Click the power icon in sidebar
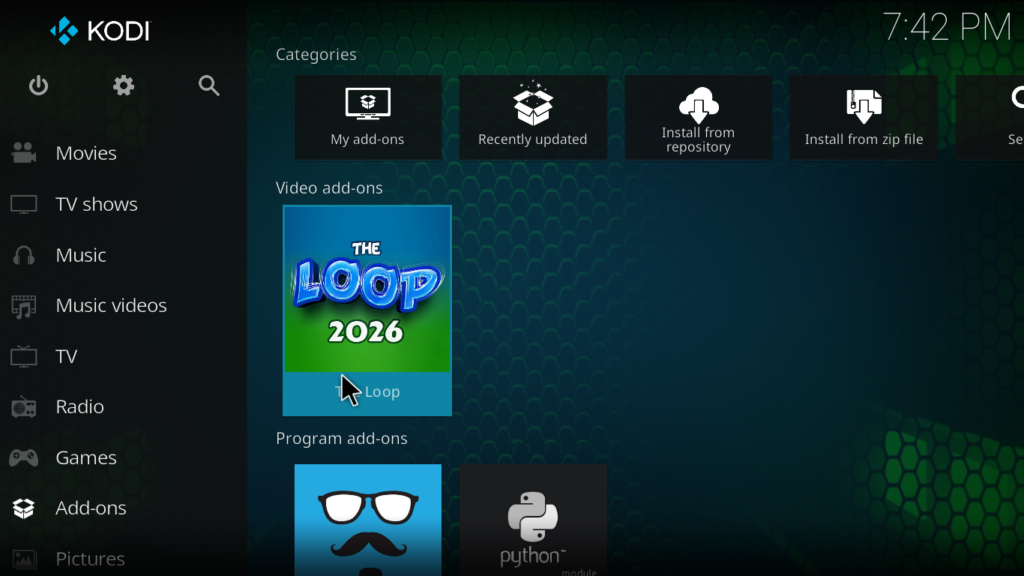The image size is (1024, 576). point(39,86)
